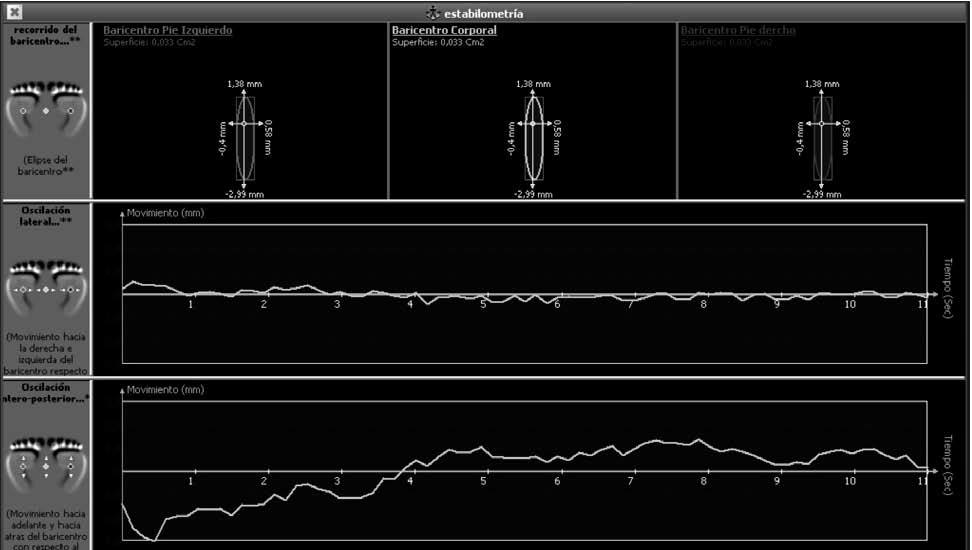
Task: Open the Baricentro Pie Izquierdo heading link
Action: coord(167,31)
